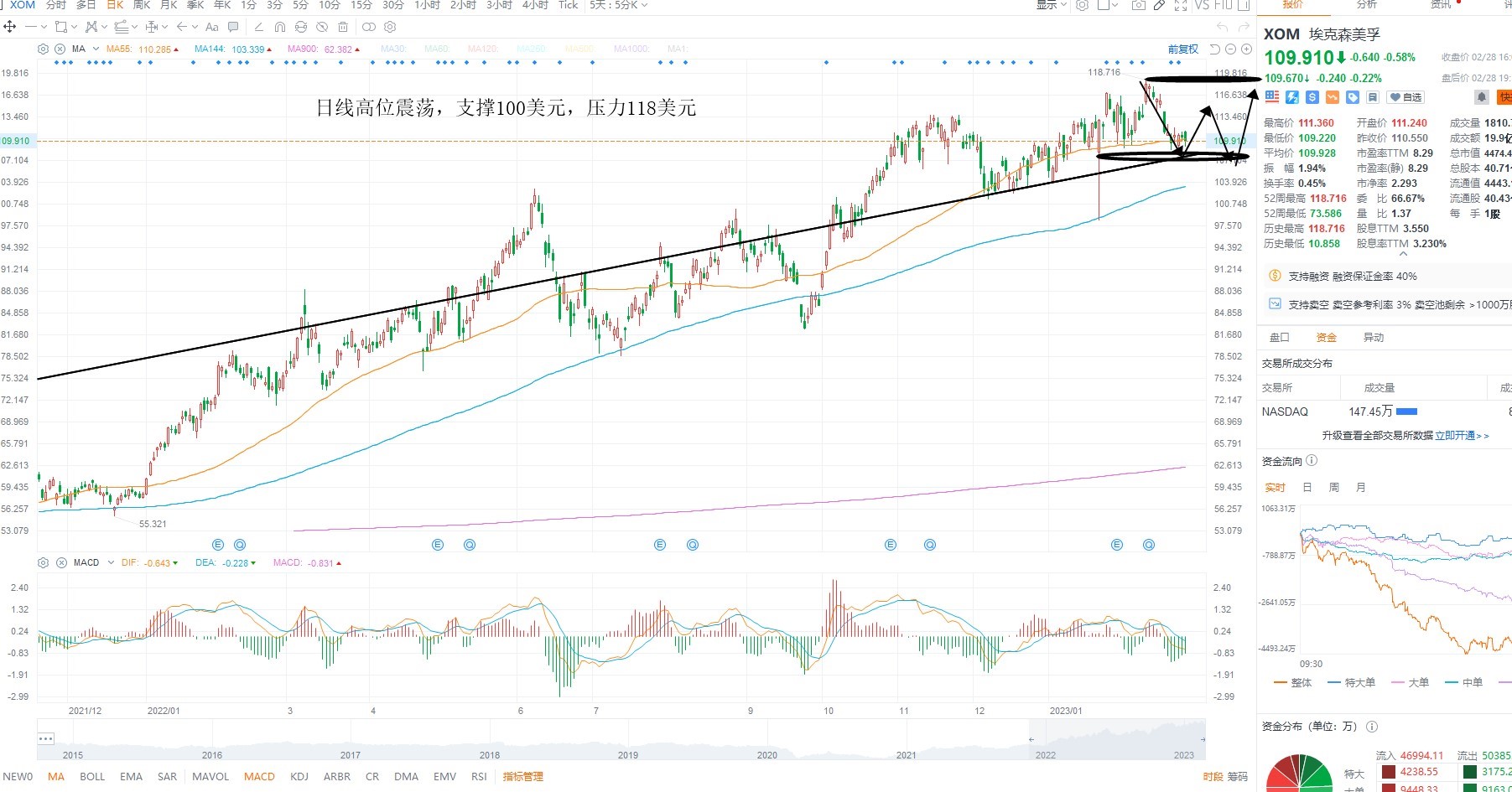This screenshot has height=792, width=1512.
Task: Open the drawing tools settings gear
Action: (390, 27)
